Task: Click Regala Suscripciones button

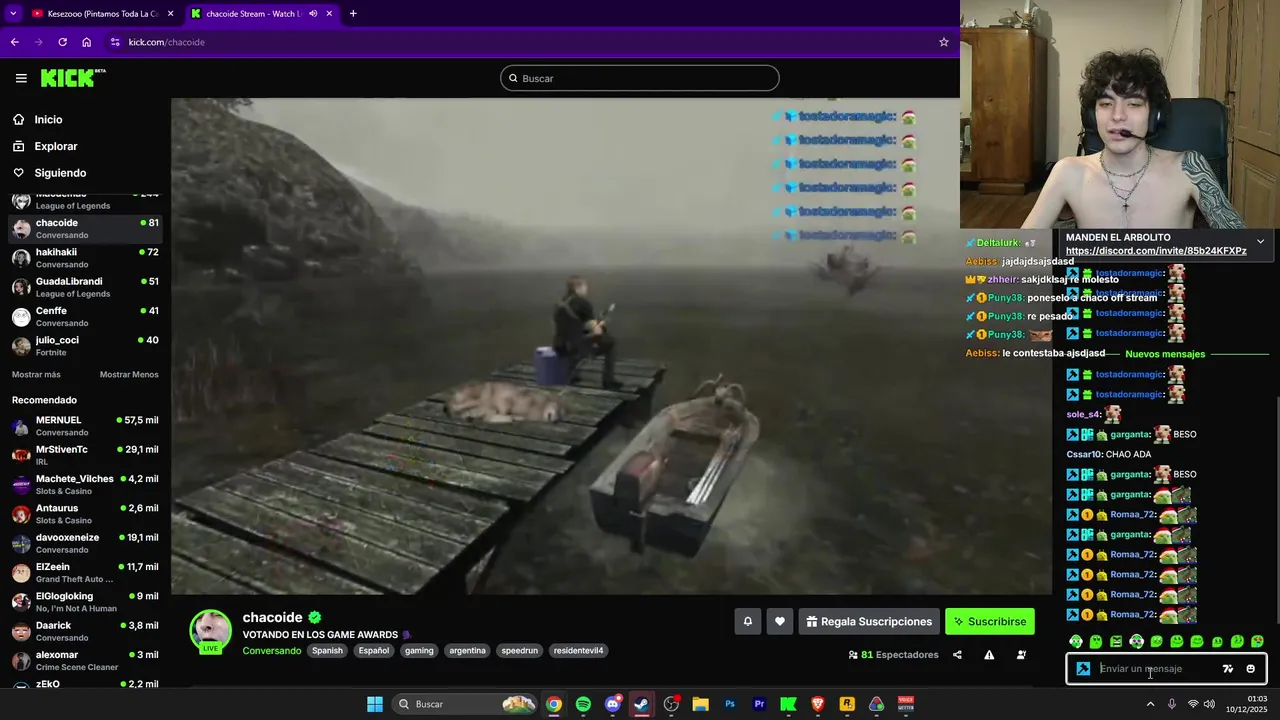Action: 869,621
